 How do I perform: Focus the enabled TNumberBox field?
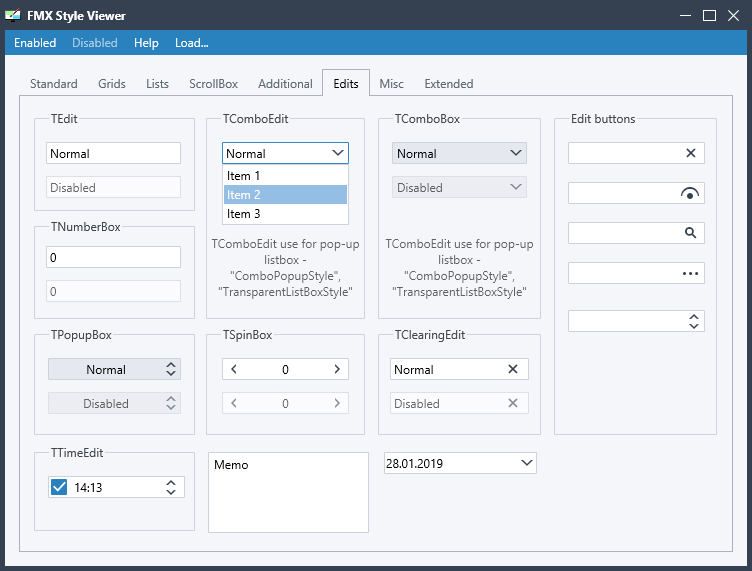pyautogui.click(x=113, y=257)
